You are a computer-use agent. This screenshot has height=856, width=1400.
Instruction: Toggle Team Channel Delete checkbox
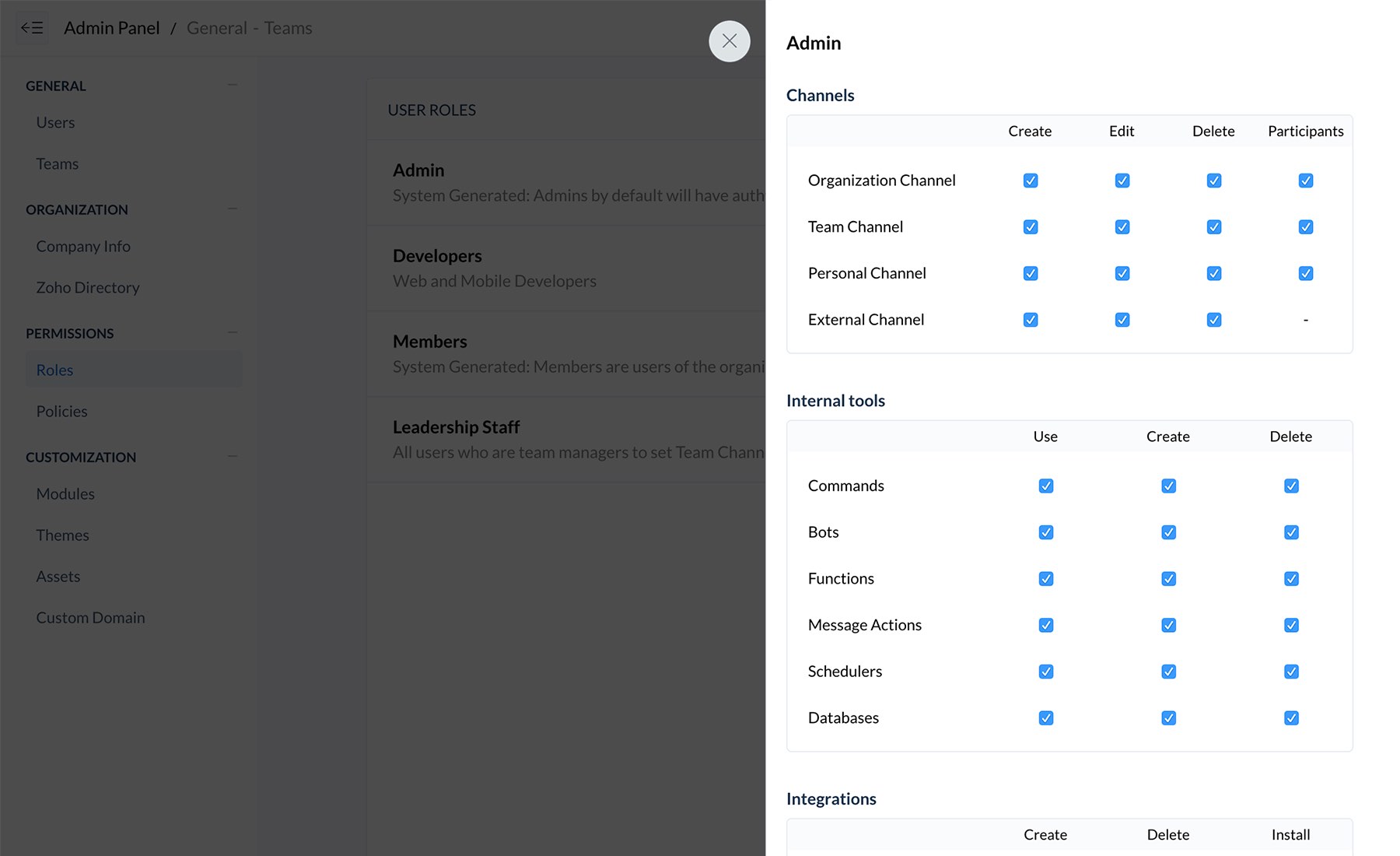pyautogui.click(x=1214, y=227)
